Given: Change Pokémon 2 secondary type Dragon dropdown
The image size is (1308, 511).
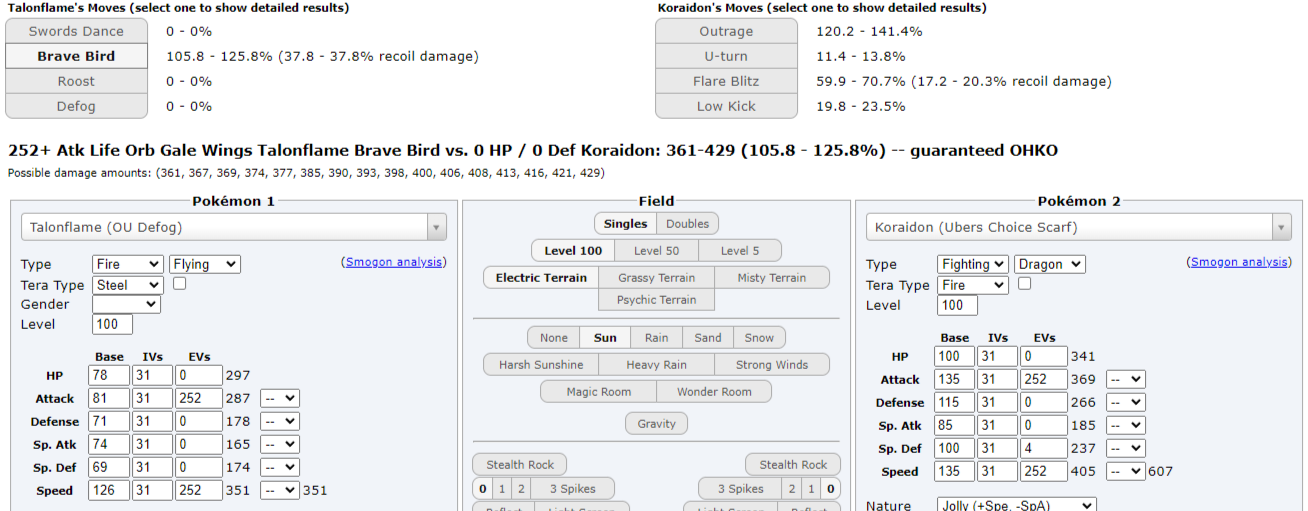Looking at the screenshot, I should click(1050, 264).
